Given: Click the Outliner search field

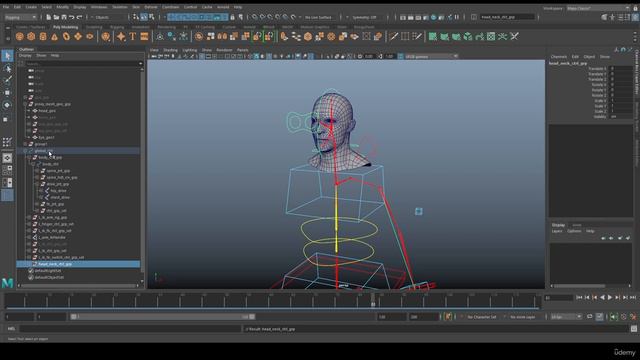Looking at the screenshot, I should [x=81, y=64].
